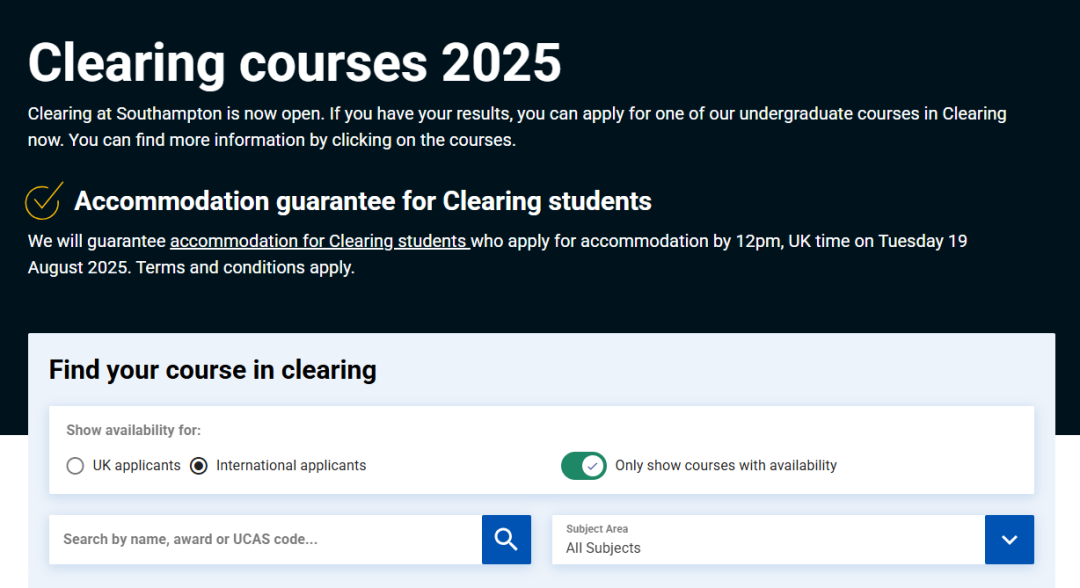1080x588 pixels.
Task: Open the accommodation for Clearing students link
Action: click(x=320, y=241)
